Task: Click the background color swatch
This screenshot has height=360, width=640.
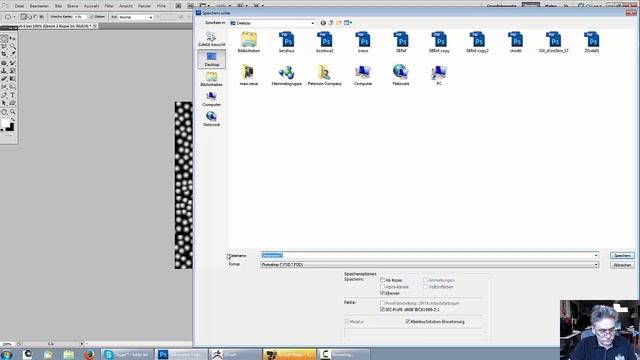Action: (x=10, y=128)
